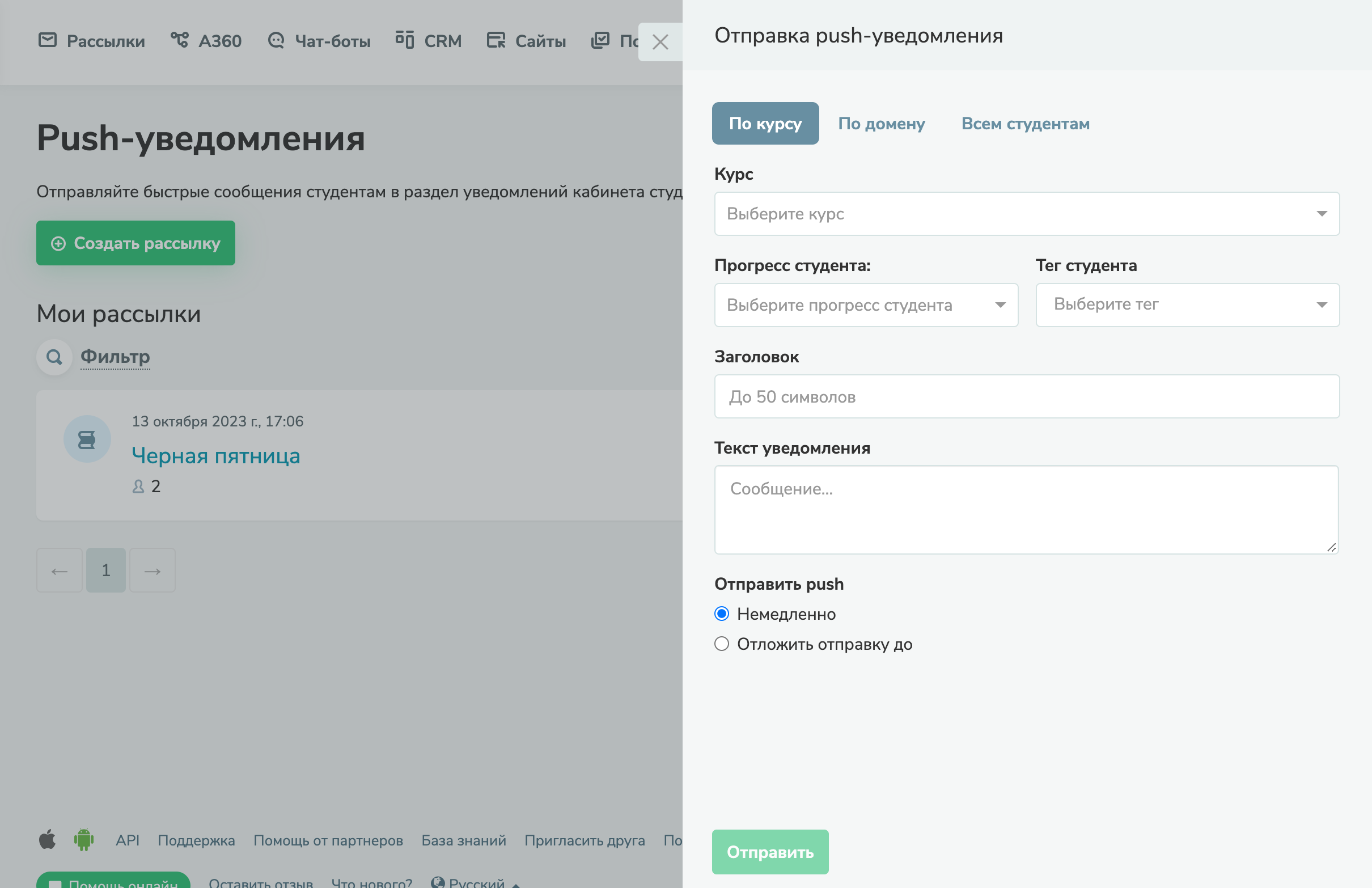This screenshot has height=888, width=1372.
Task: Click the Android icon in the footer
Action: tap(84, 841)
